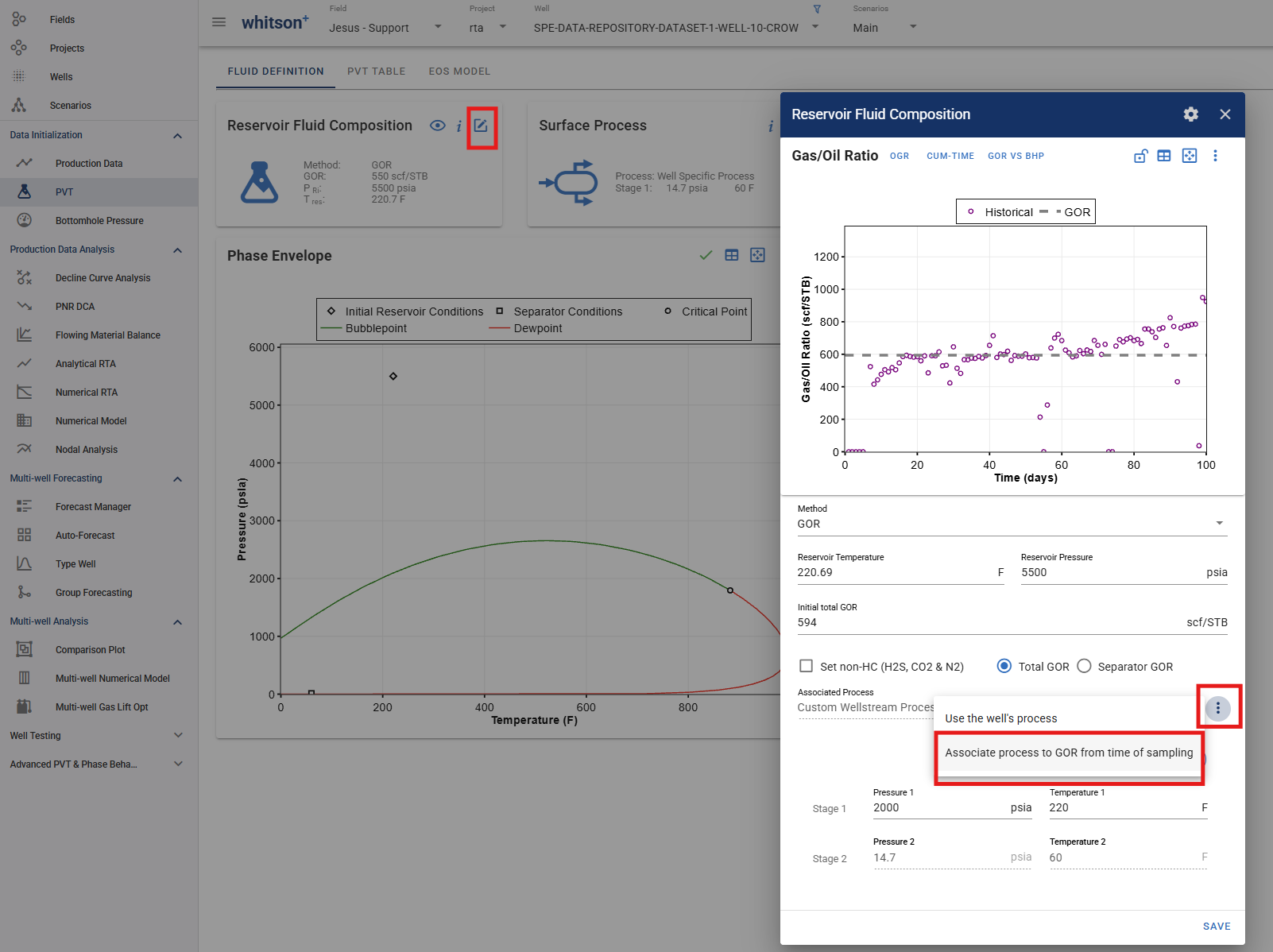This screenshot has height=952, width=1273.
Task: Open Production Data page
Action: point(89,164)
